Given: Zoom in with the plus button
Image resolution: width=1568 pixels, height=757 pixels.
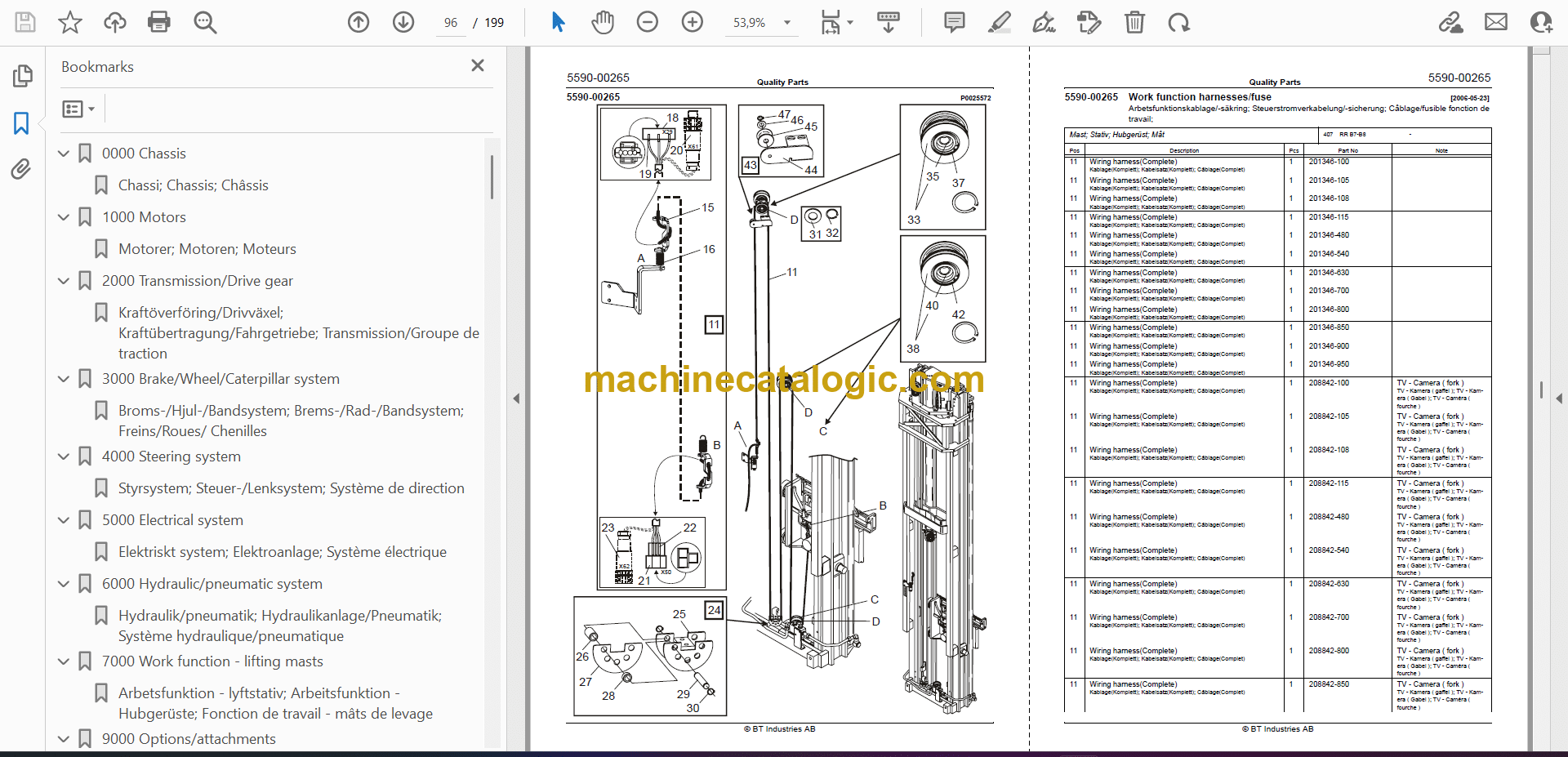Looking at the screenshot, I should pyautogui.click(x=693, y=22).
